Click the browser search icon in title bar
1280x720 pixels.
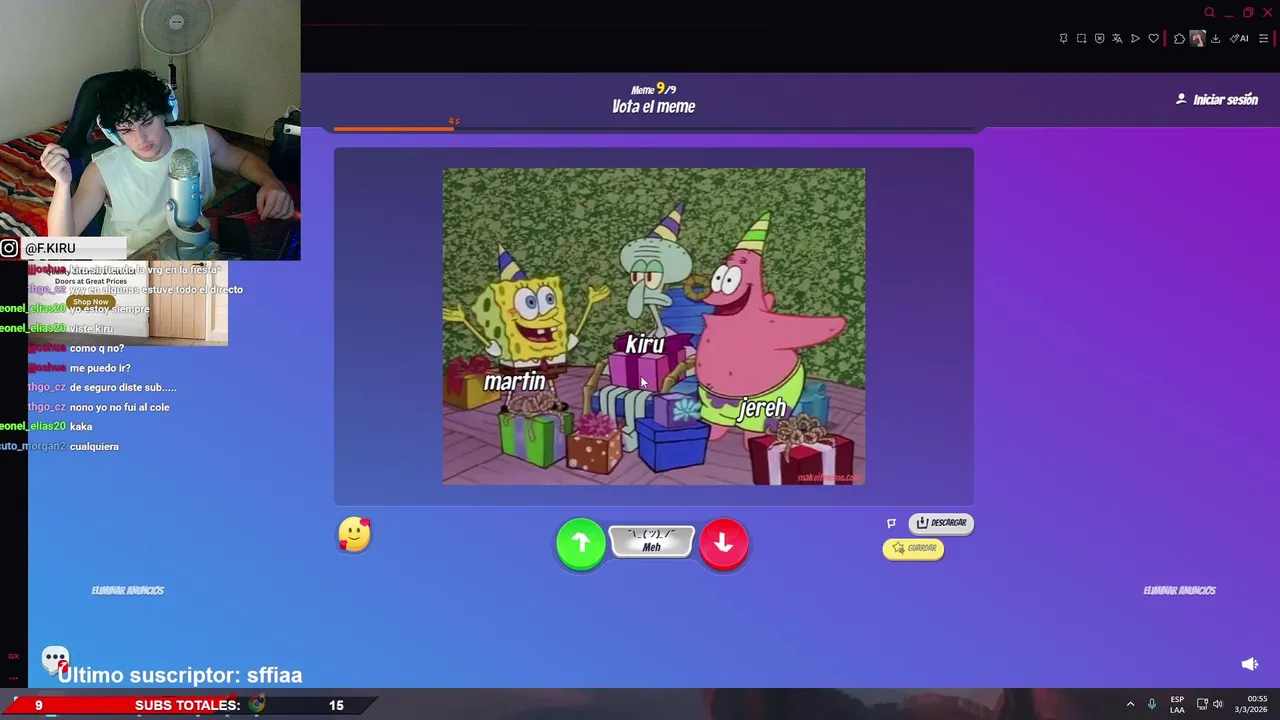(1209, 12)
